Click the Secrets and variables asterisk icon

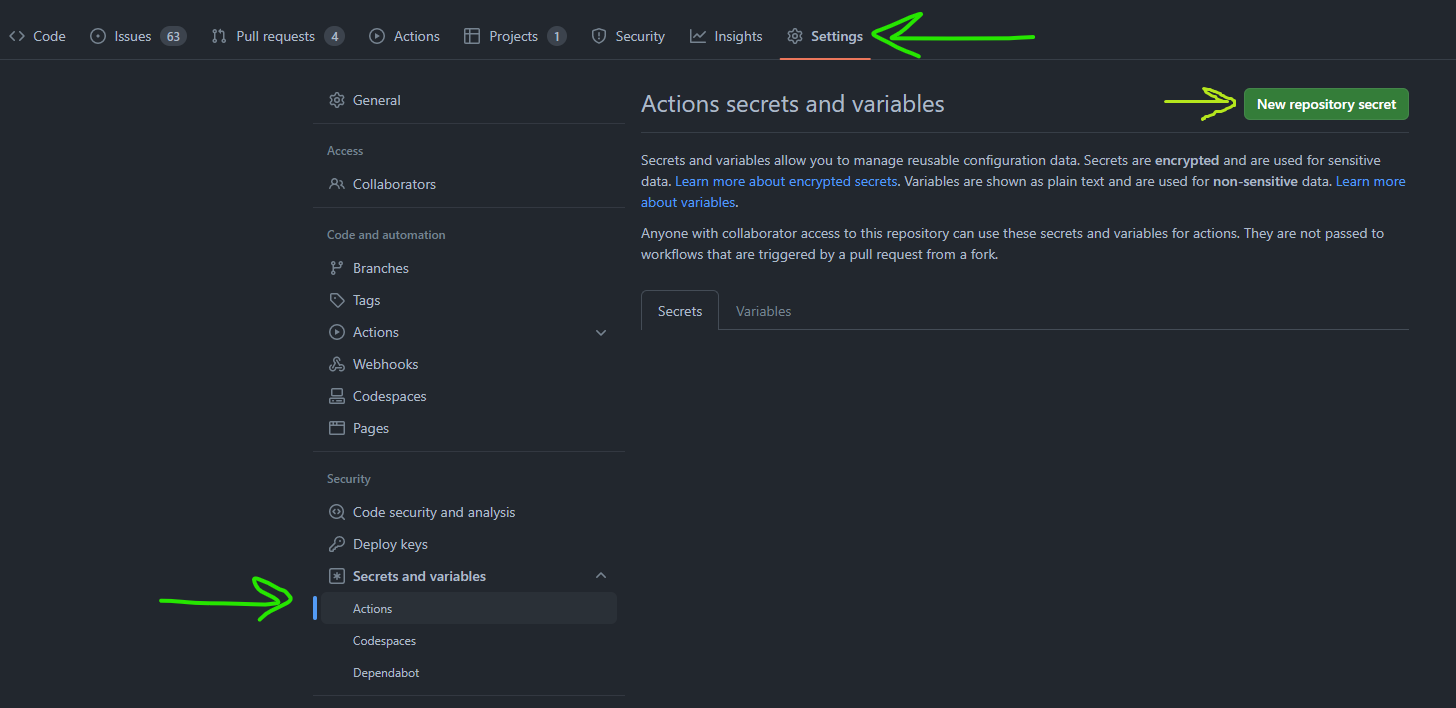coord(337,576)
